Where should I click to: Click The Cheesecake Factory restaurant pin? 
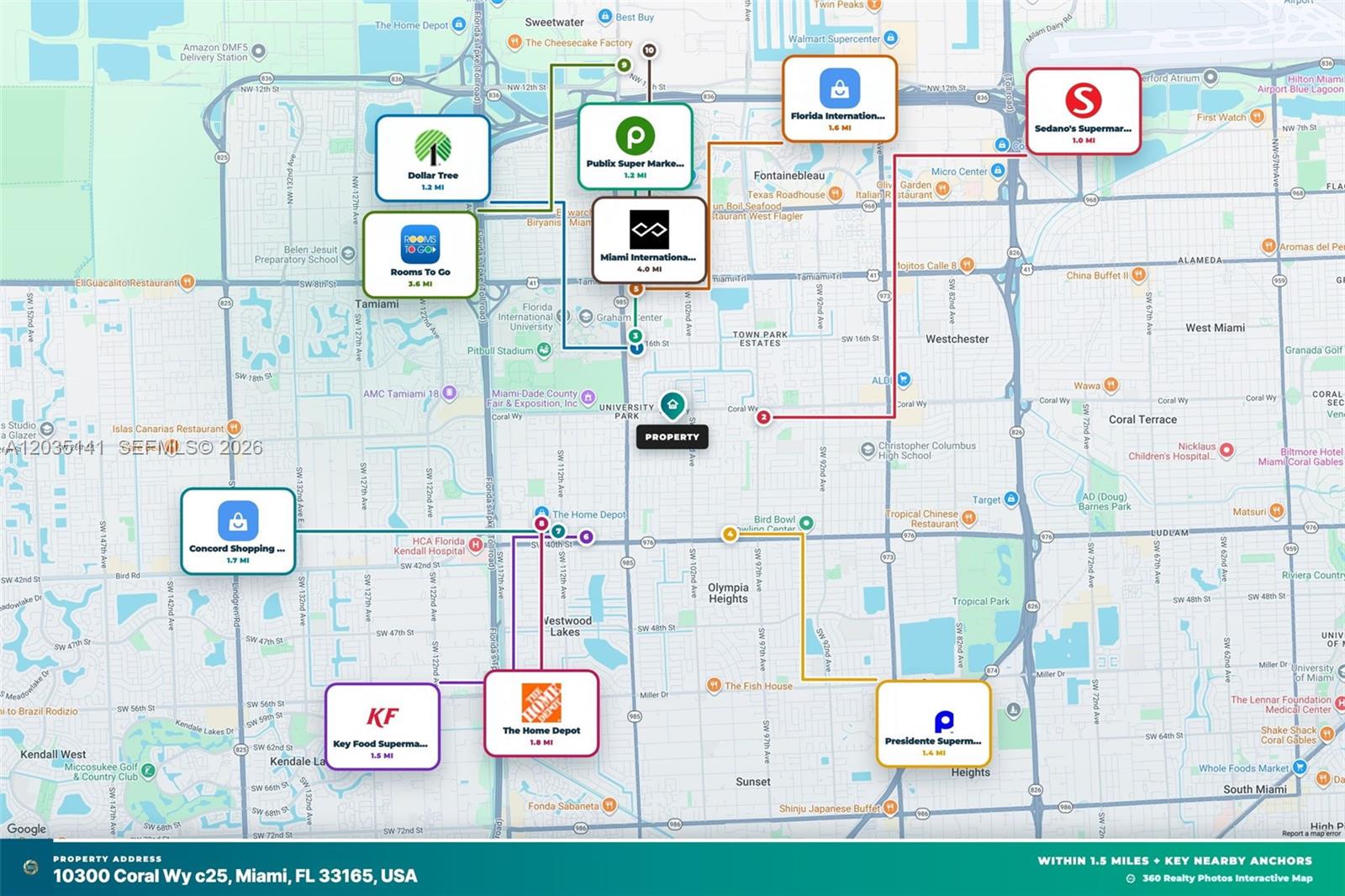[514, 42]
